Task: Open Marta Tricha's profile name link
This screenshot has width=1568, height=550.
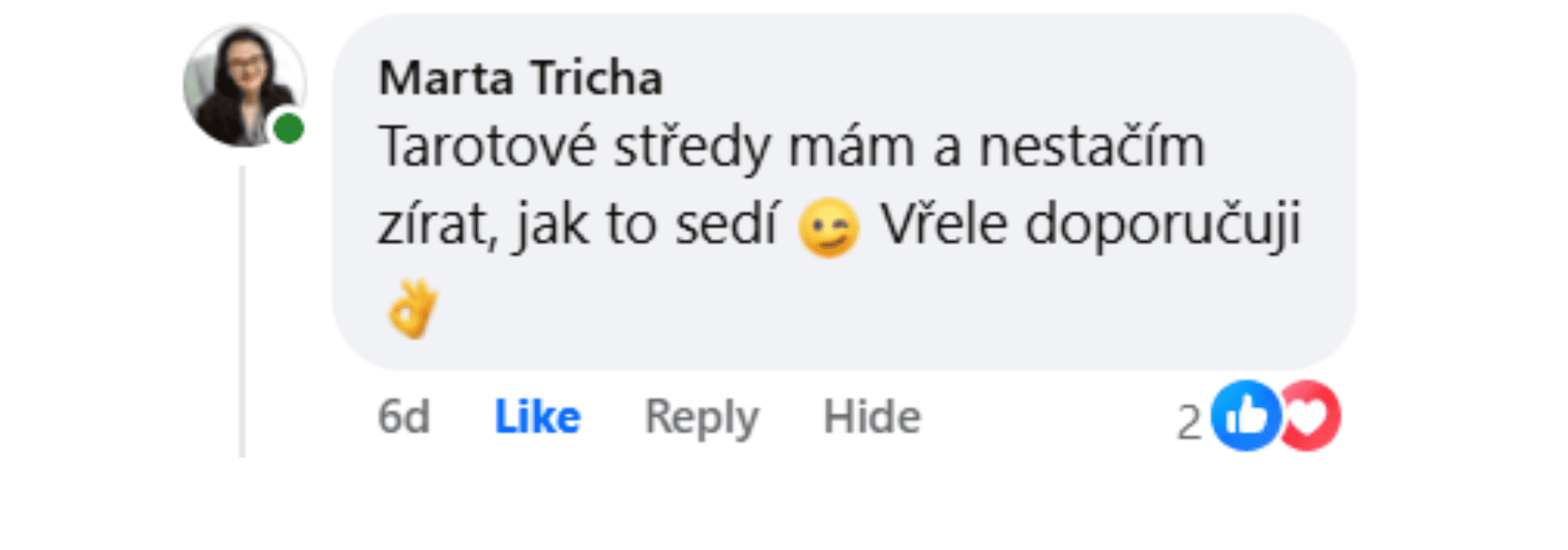Action: pos(520,78)
